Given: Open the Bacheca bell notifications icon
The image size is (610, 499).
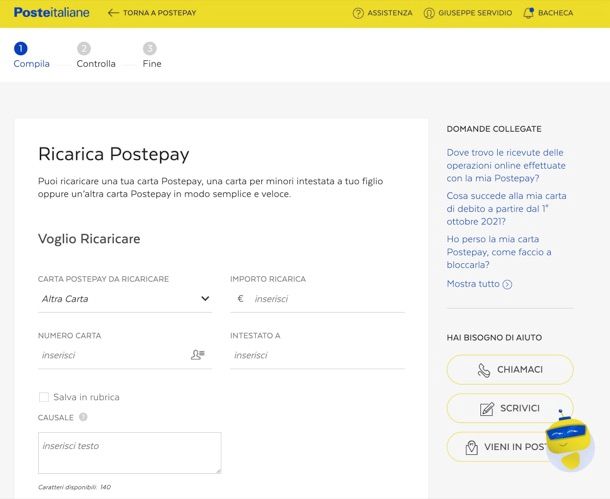Looking at the screenshot, I should tap(528, 13).
